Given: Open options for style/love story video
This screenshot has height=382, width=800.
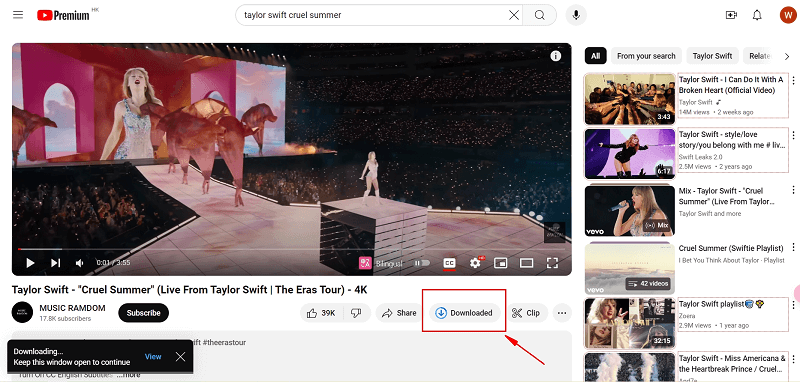Looking at the screenshot, I should click(x=793, y=135).
